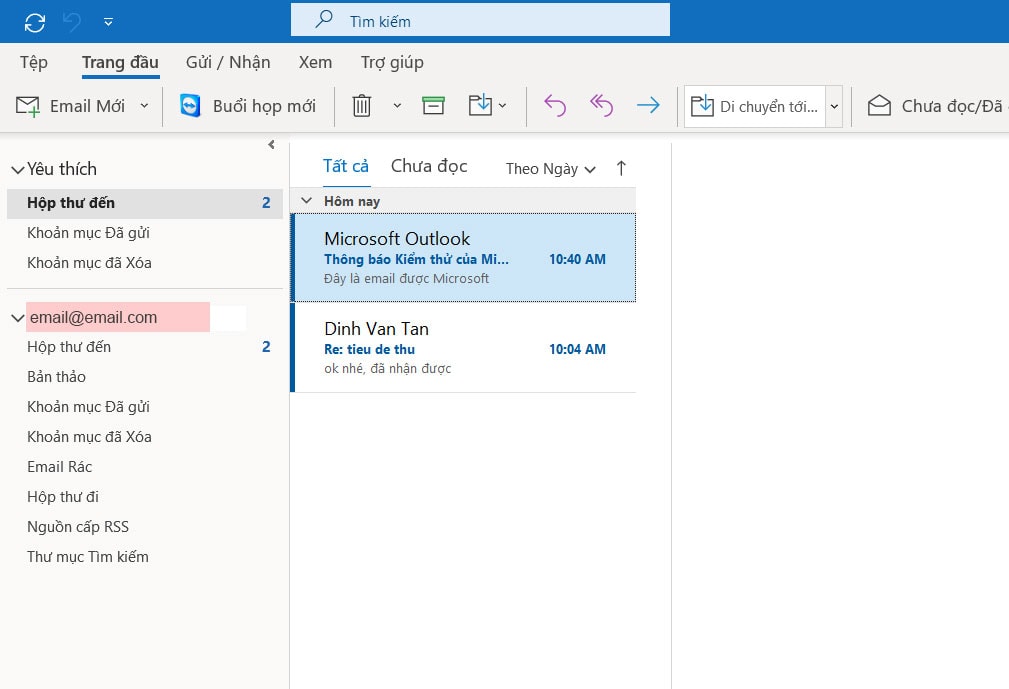Open the Hộp thư đi outbox folder
The height and width of the screenshot is (689, 1009).
63,497
